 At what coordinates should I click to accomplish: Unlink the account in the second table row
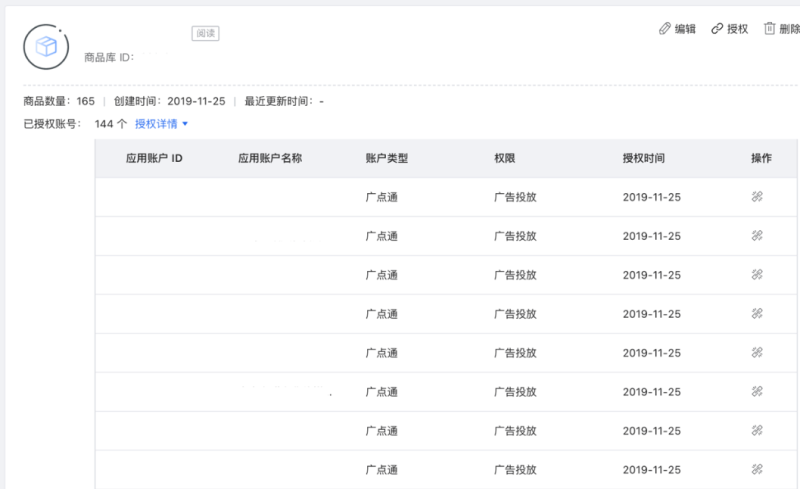point(757,235)
